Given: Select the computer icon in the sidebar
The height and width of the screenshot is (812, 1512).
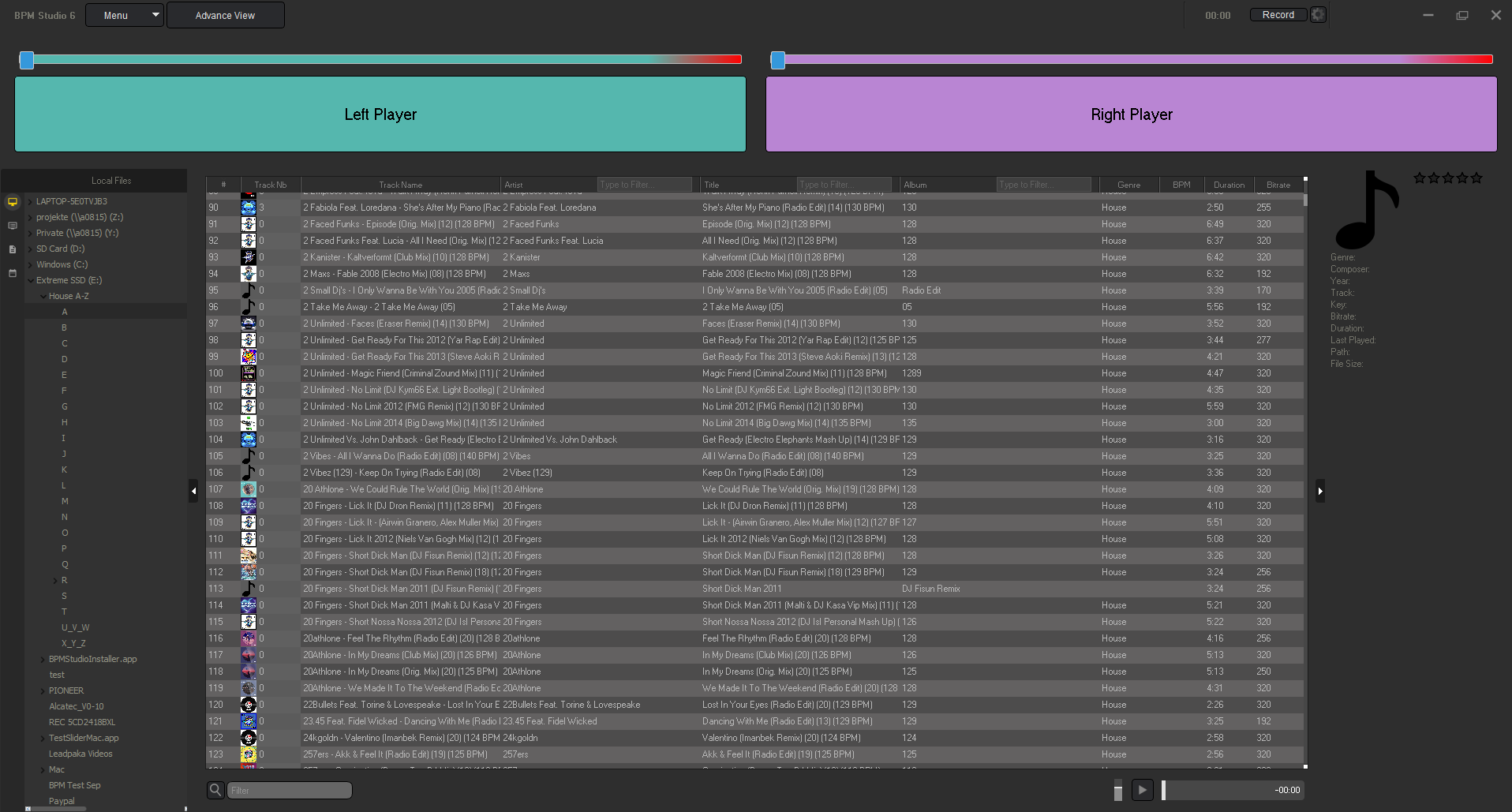Looking at the screenshot, I should (x=12, y=202).
